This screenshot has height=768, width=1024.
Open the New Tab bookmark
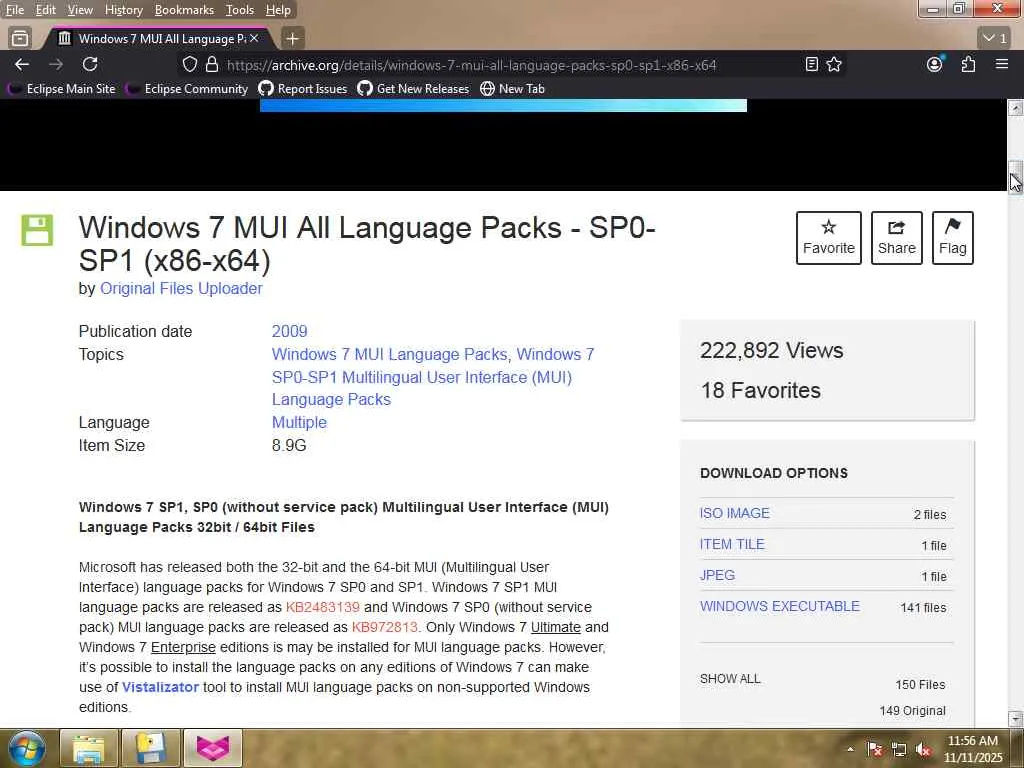point(513,89)
